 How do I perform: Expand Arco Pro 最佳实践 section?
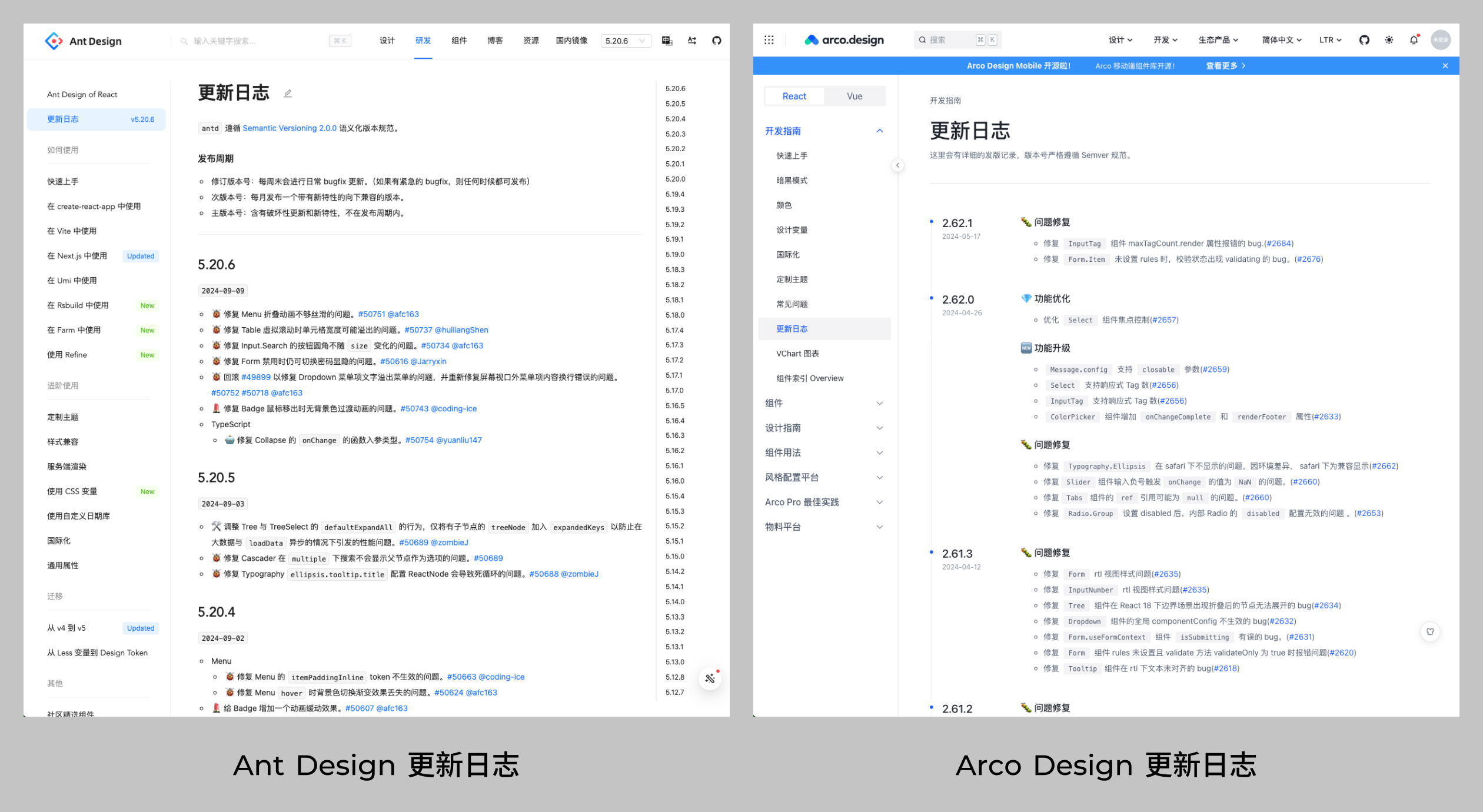tap(824, 502)
